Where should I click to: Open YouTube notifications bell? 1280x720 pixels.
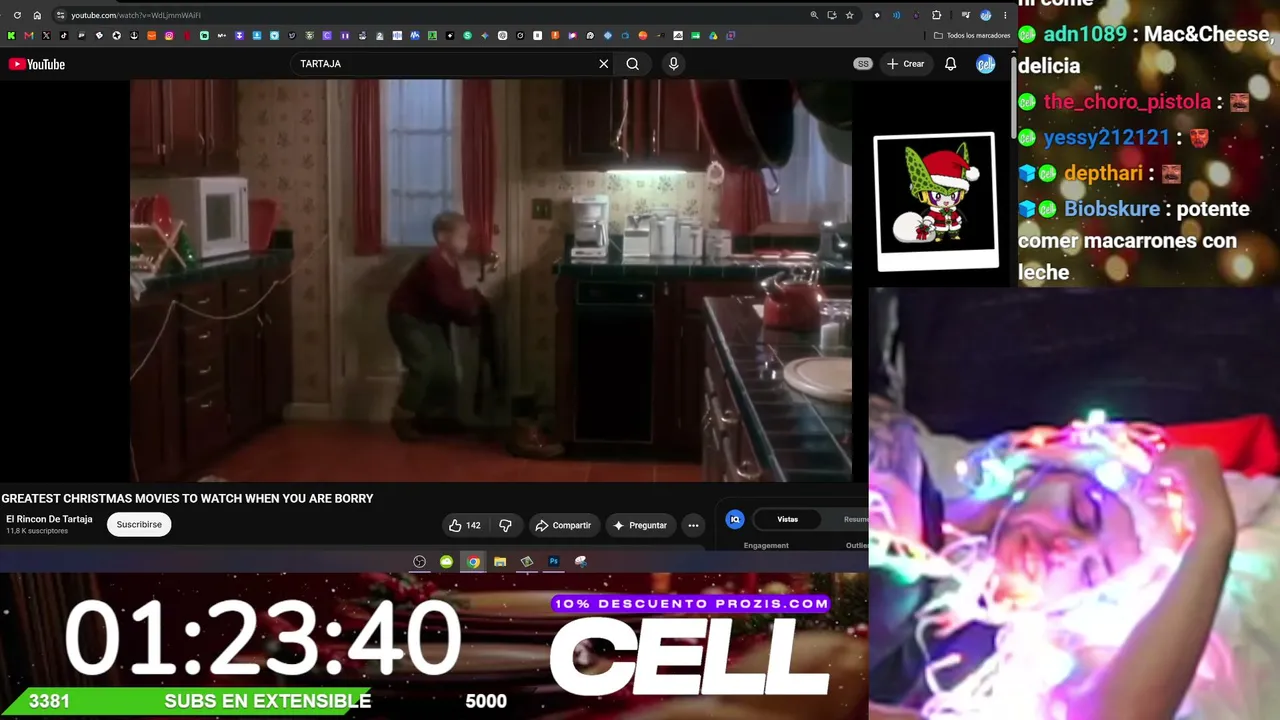[951, 64]
